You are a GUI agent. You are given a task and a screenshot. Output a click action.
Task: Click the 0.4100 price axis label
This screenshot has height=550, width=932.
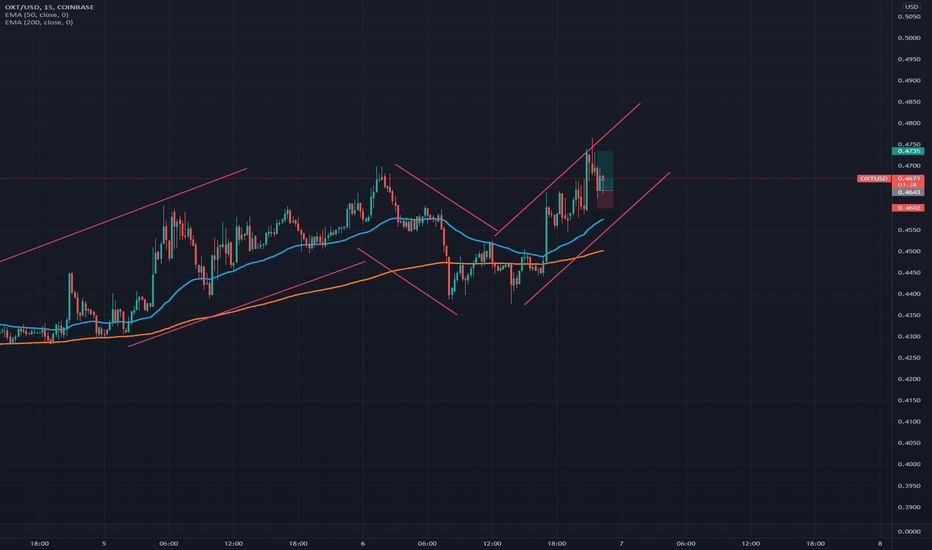coord(909,422)
